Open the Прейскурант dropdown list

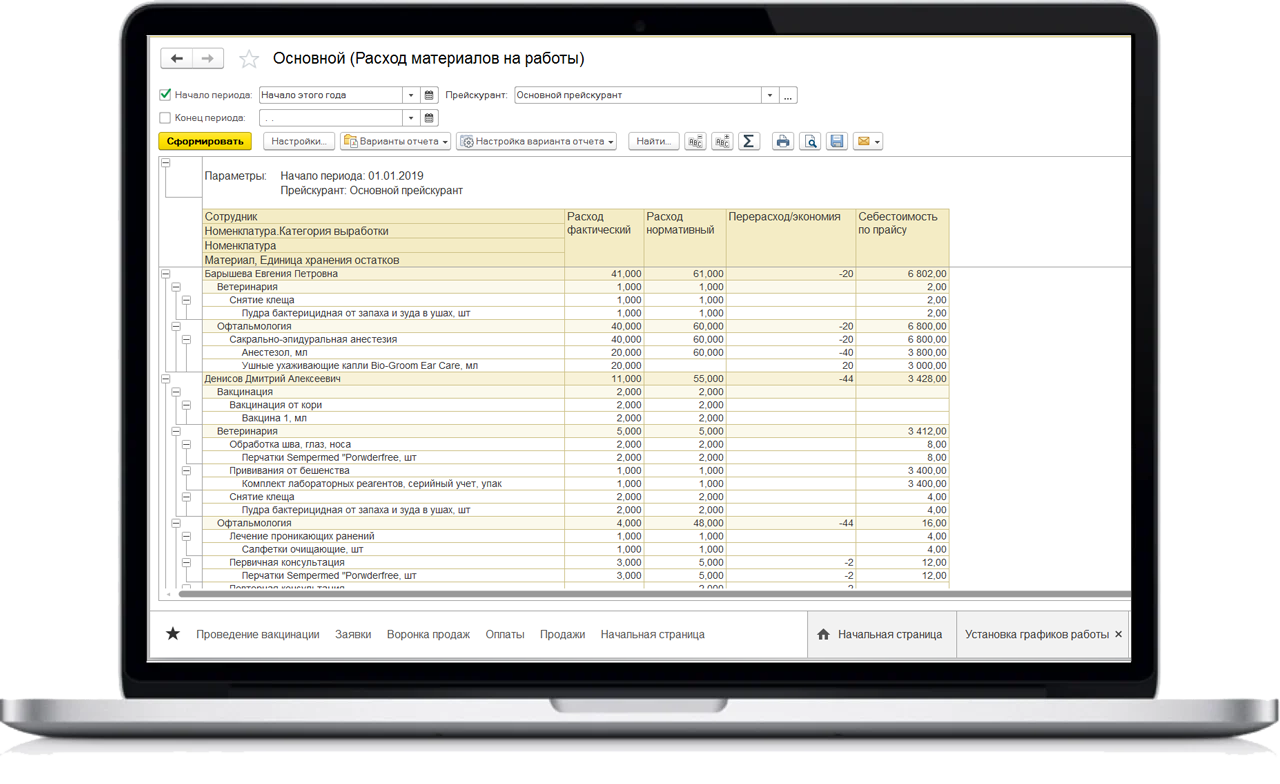click(x=769, y=96)
